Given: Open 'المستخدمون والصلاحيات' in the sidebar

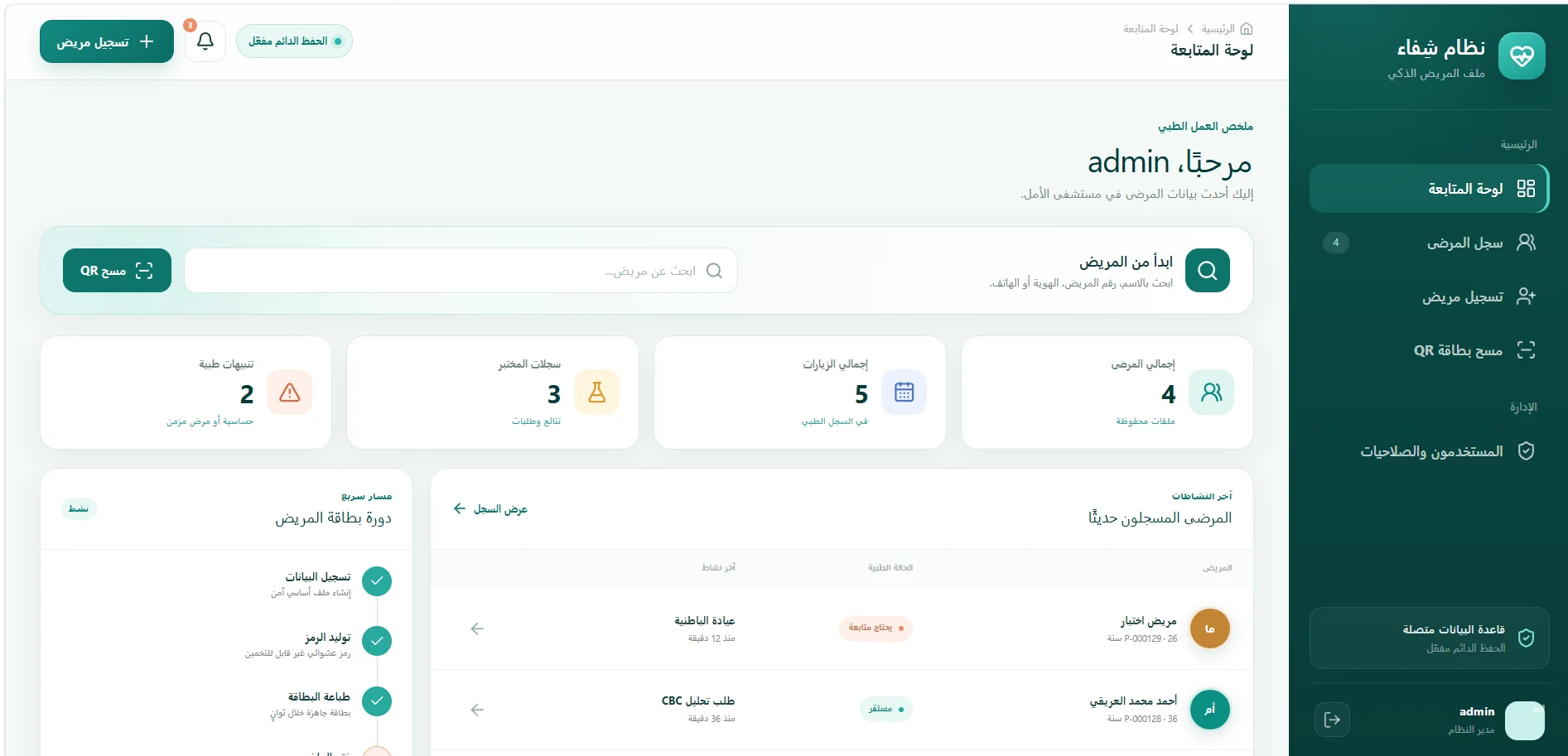Looking at the screenshot, I should pos(1429,451).
